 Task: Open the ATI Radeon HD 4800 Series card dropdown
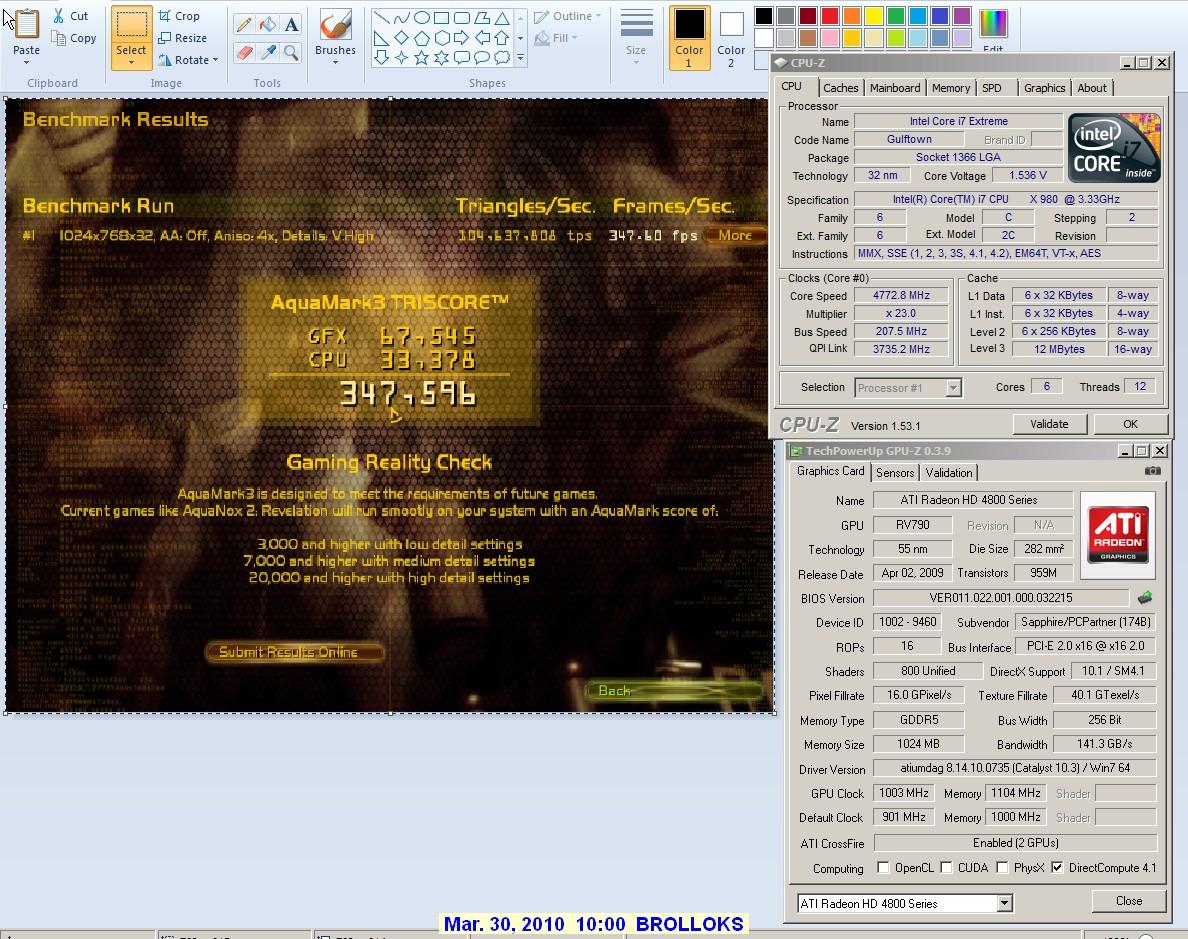(x=1004, y=903)
